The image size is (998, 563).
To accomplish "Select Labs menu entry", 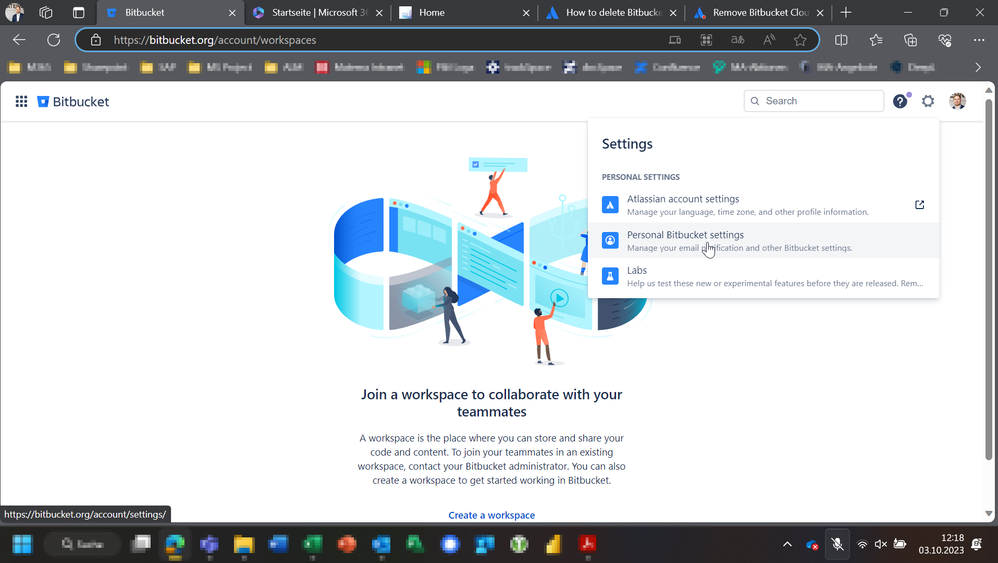I will coord(763,276).
